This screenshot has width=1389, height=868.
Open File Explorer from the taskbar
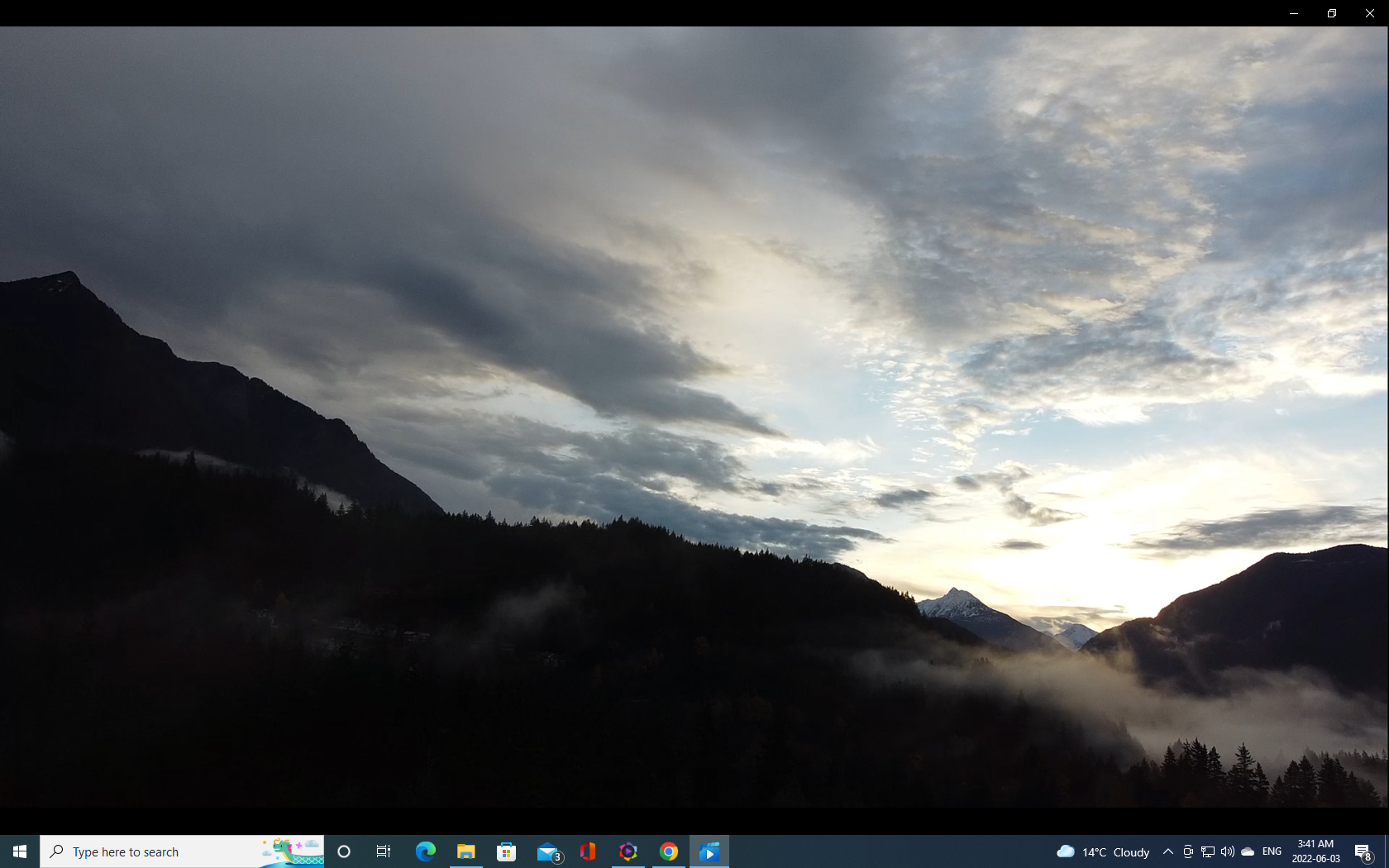[x=466, y=851]
